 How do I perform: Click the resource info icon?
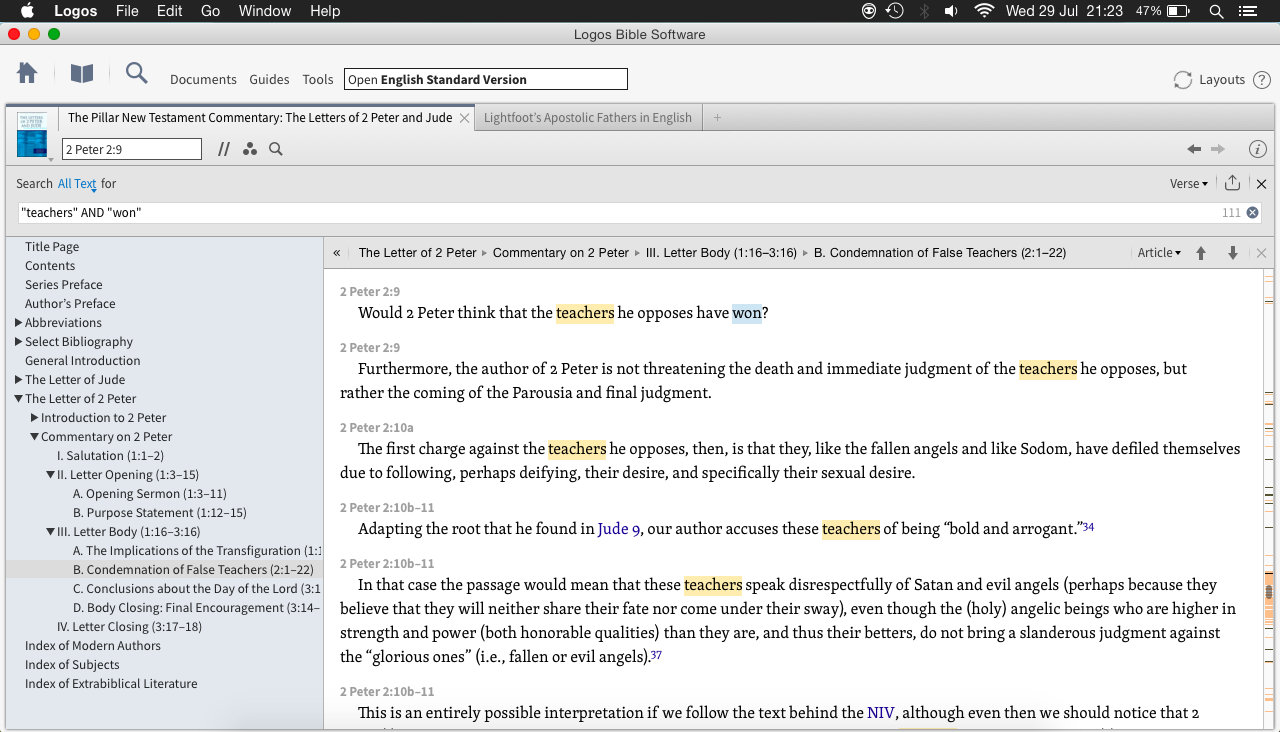pyautogui.click(x=1258, y=149)
